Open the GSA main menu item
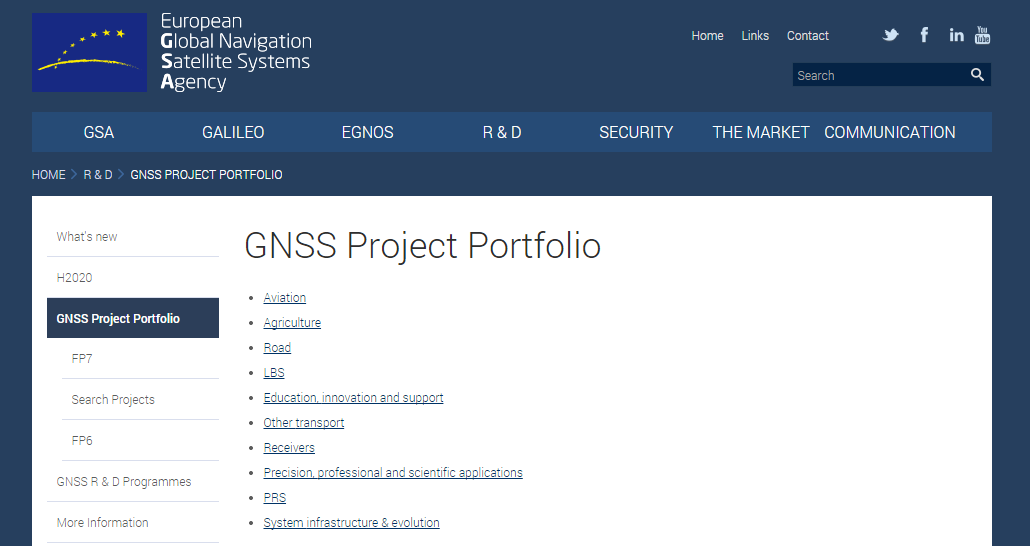The height and width of the screenshot is (546, 1030). pos(99,132)
